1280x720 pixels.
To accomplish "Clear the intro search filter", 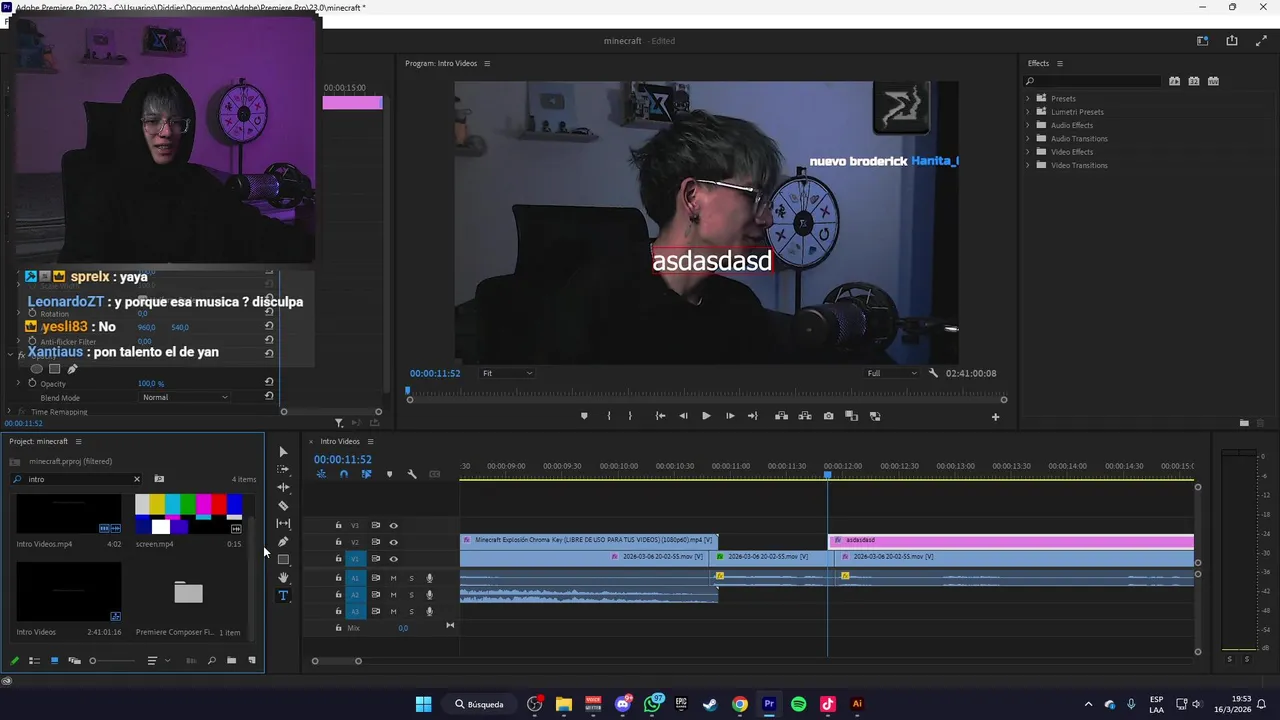I will click(x=137, y=479).
